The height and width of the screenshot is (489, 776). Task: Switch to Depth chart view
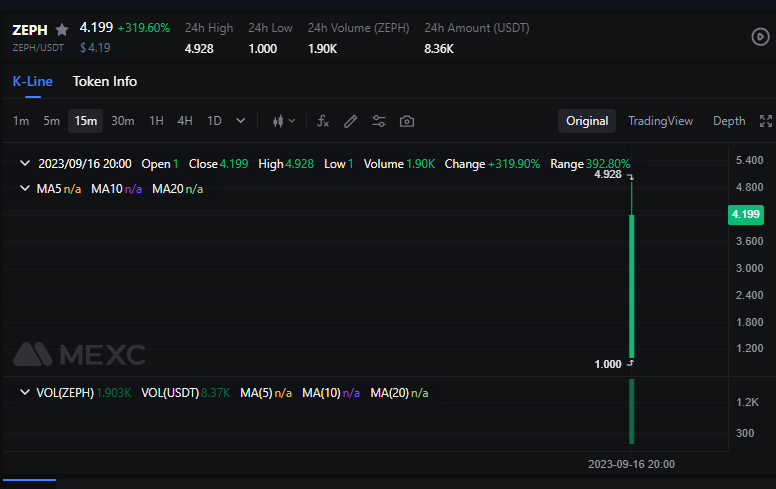(729, 121)
